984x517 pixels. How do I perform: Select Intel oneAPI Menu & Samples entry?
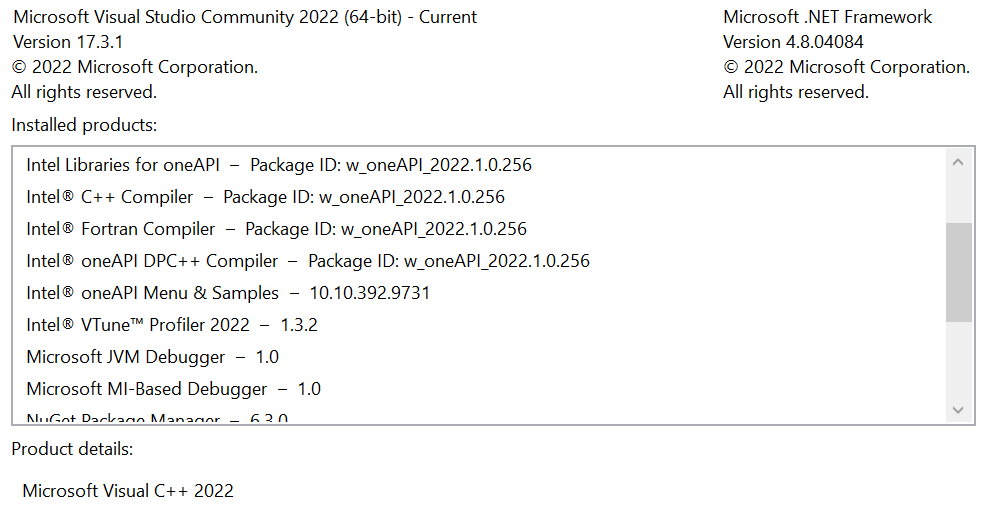(x=228, y=293)
